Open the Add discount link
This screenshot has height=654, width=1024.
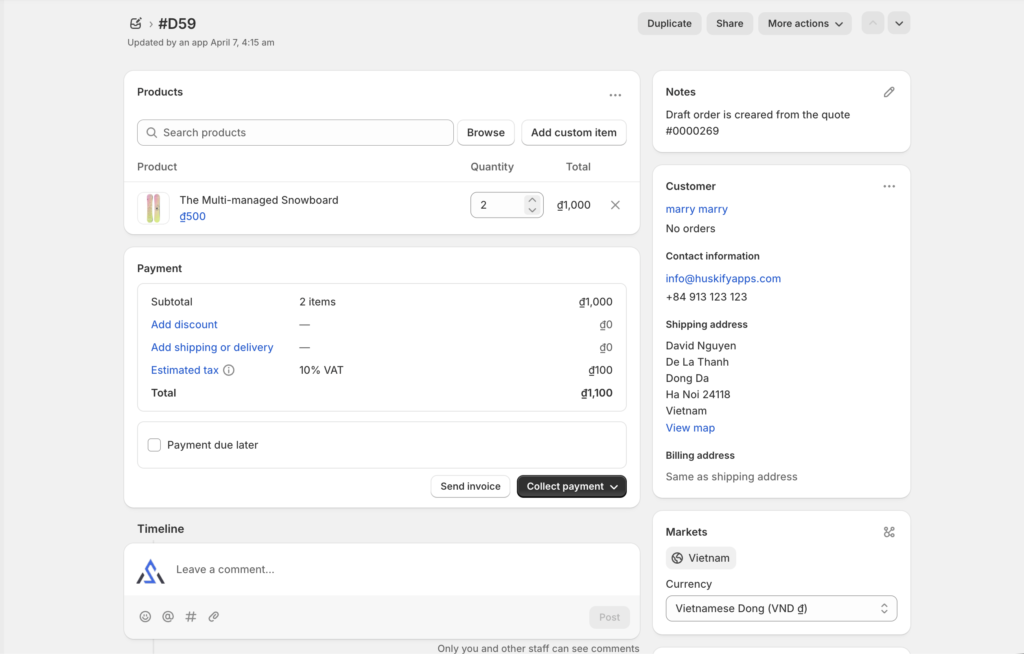point(184,324)
